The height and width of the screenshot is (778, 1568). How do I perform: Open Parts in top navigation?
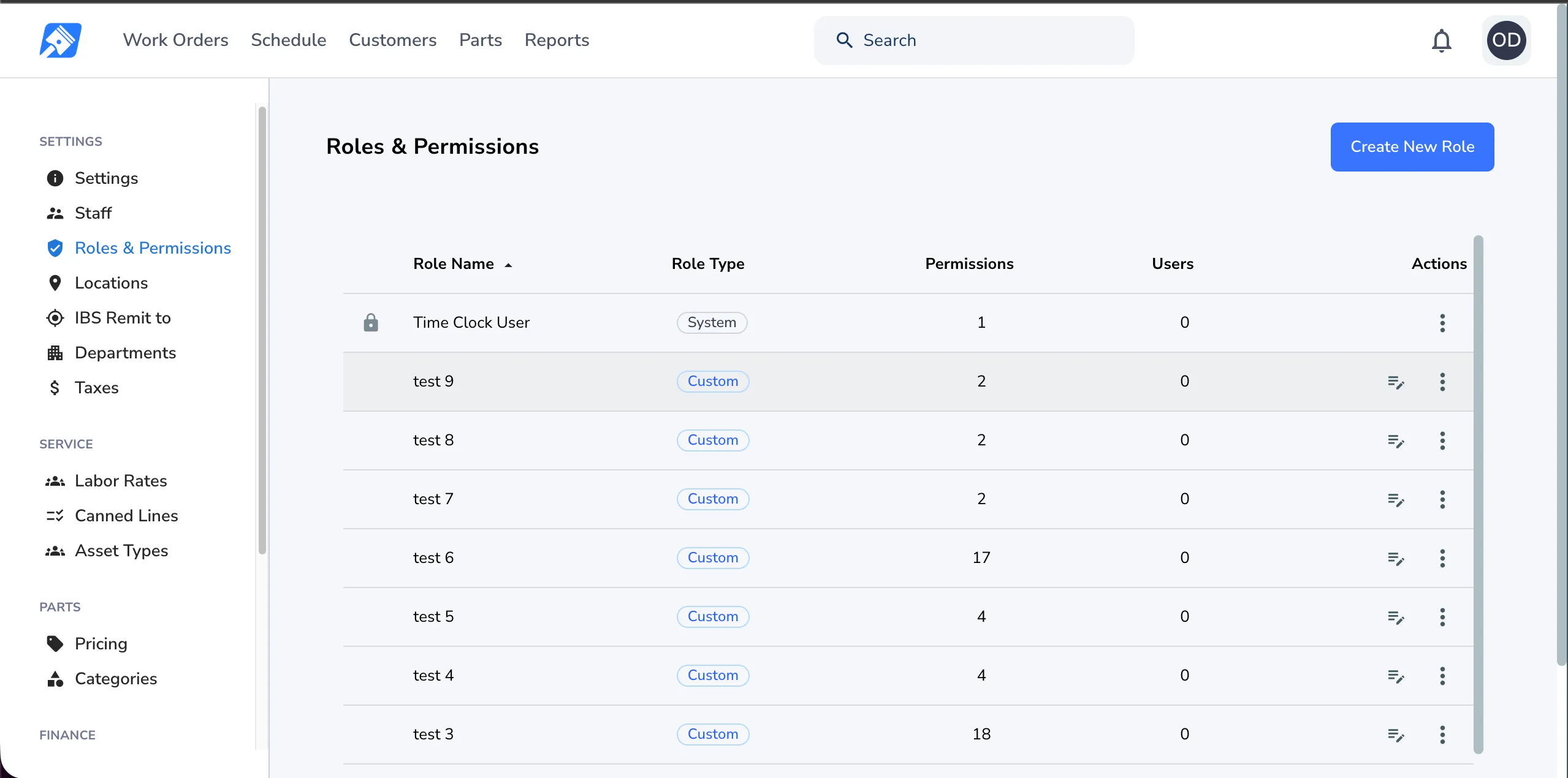[481, 40]
